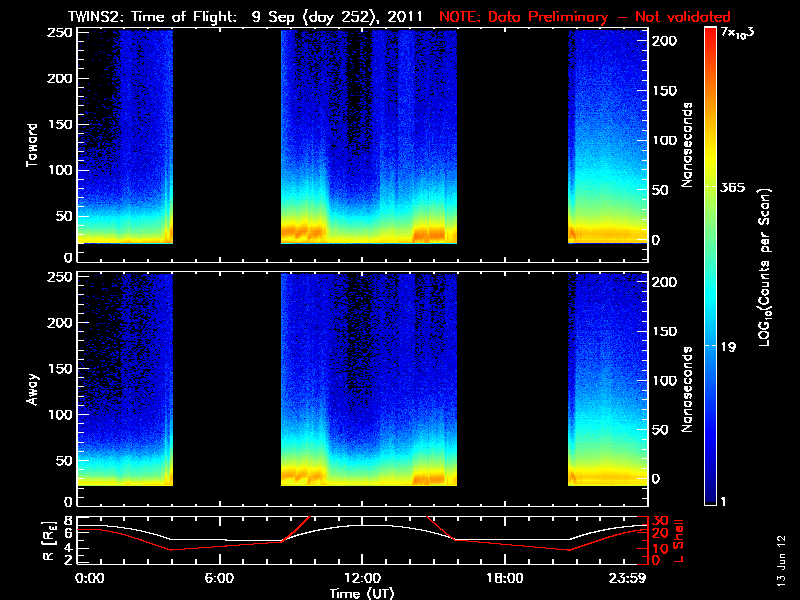This screenshot has height=600, width=800.
Task: Click the 19 color bar label
Action: [x=728, y=347]
